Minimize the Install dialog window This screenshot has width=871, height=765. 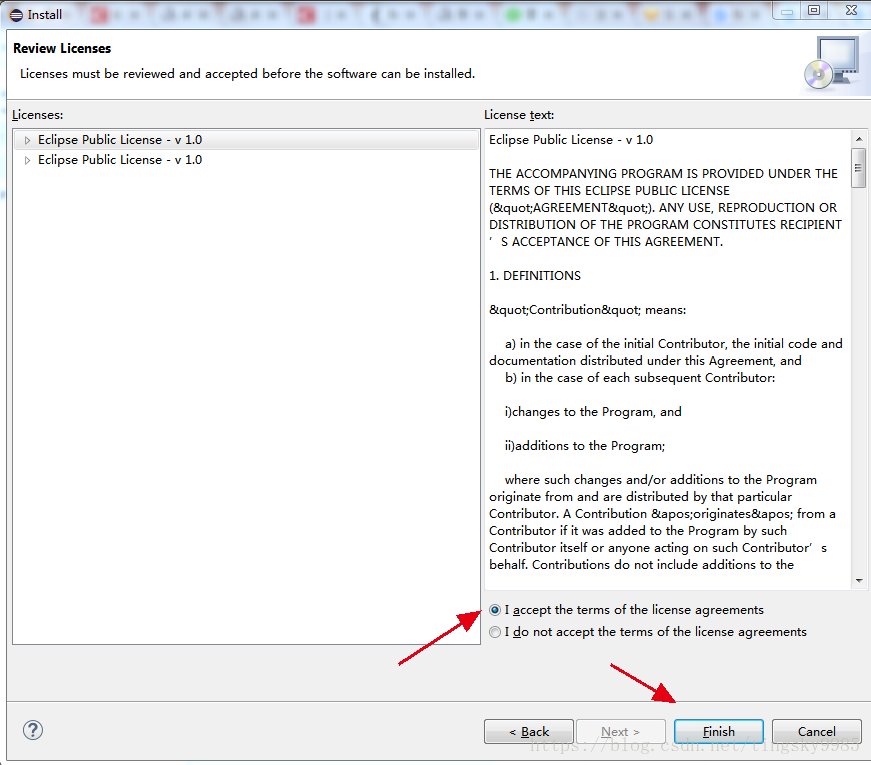point(787,10)
